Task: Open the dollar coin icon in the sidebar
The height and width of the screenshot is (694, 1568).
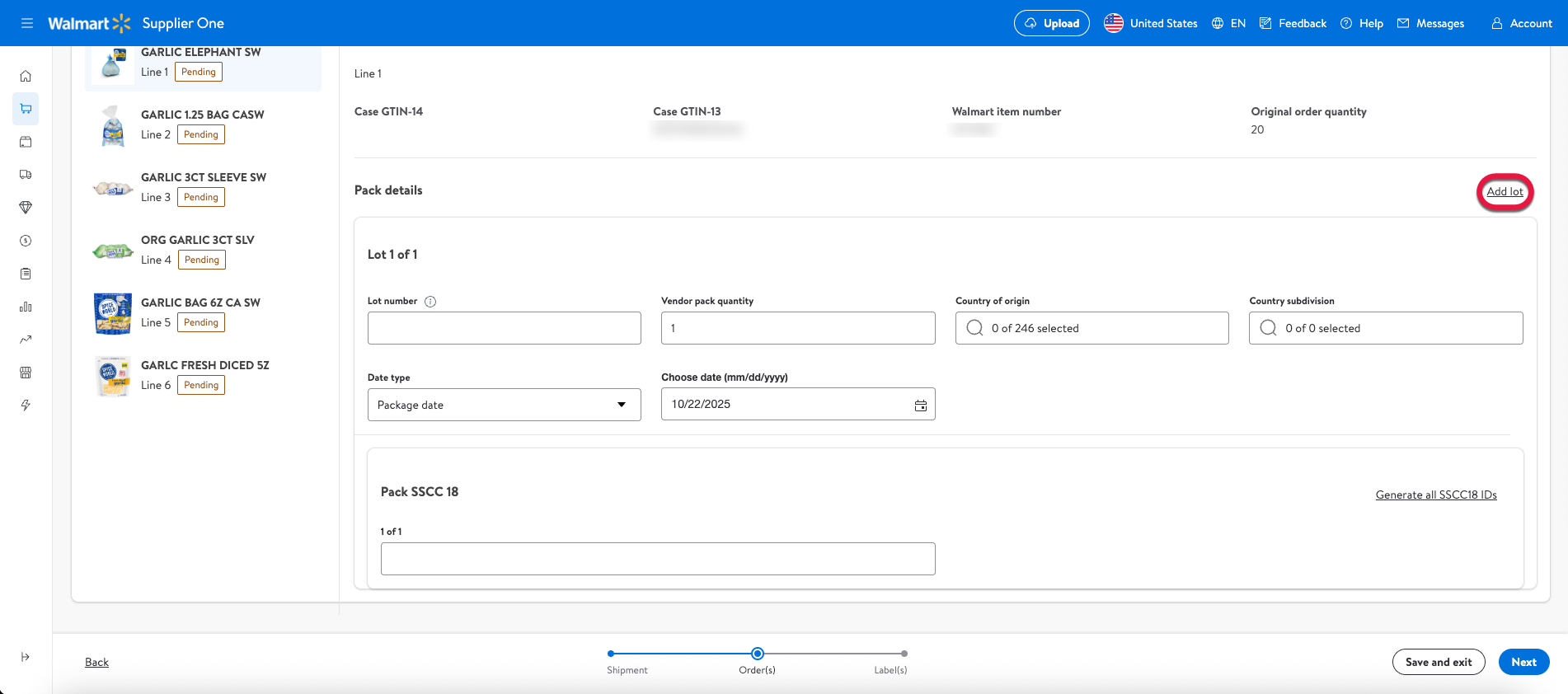Action: (26, 241)
